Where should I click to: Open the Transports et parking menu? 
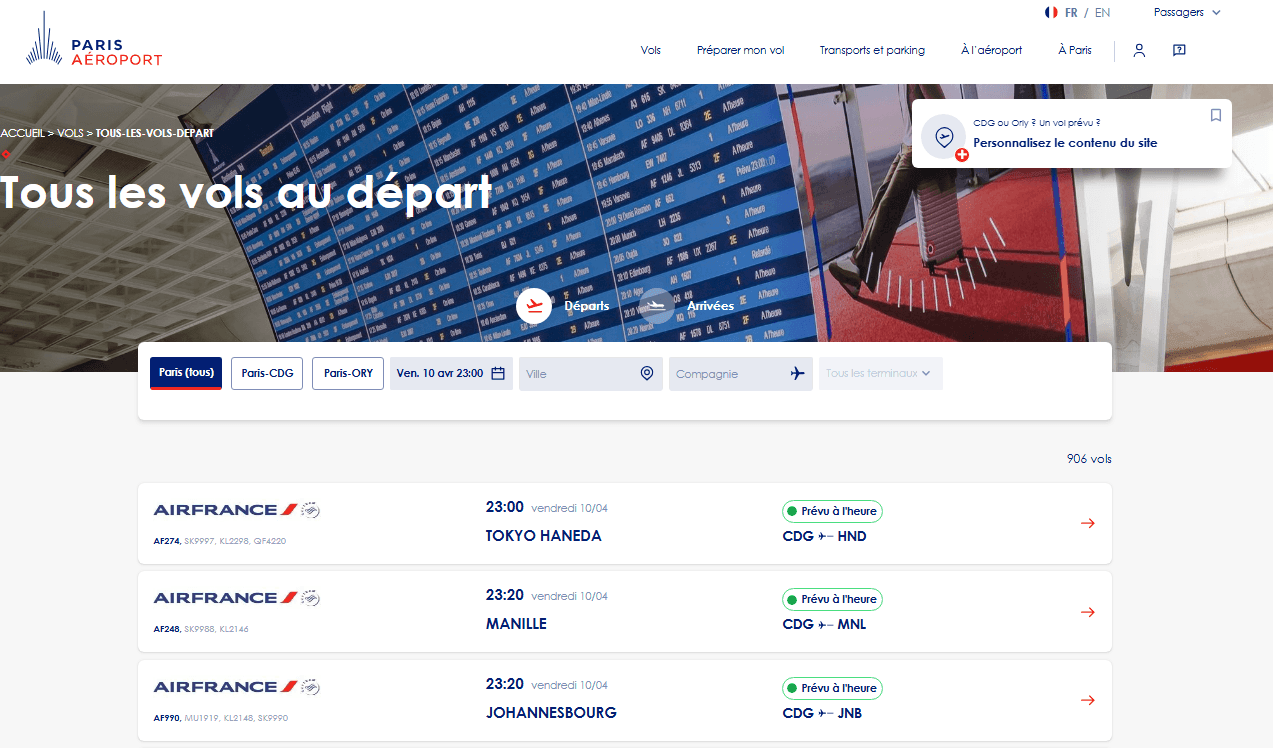click(x=872, y=50)
